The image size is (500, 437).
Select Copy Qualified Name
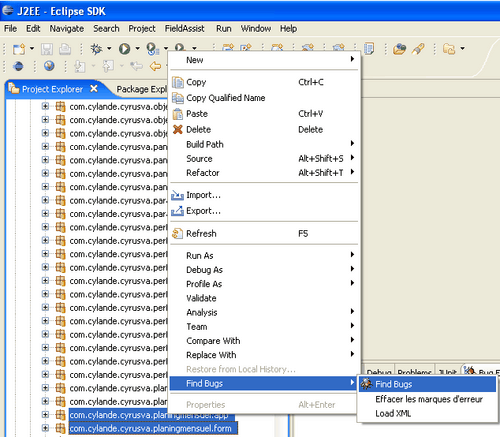pyautogui.click(x=264, y=98)
